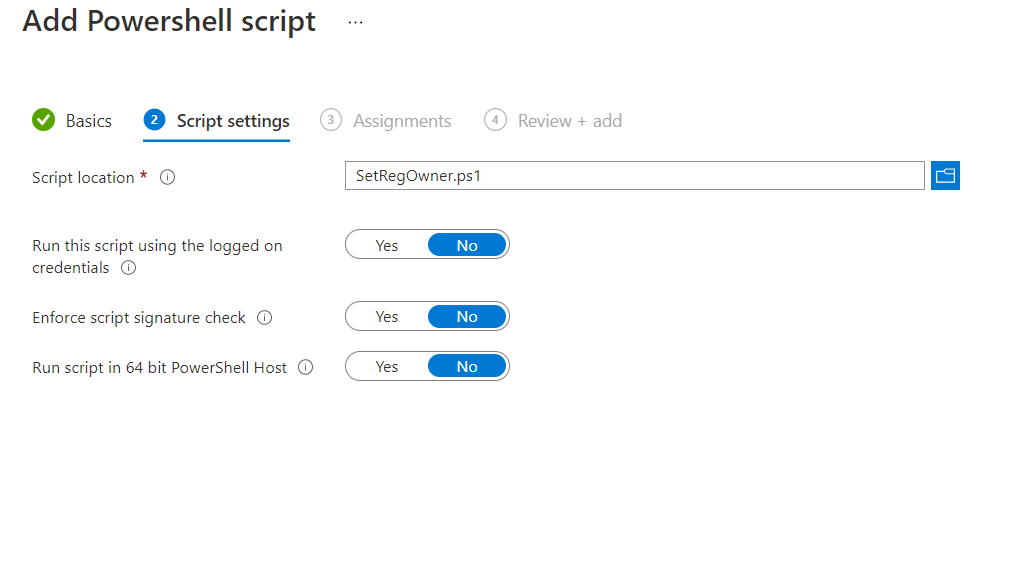Click the step 3 circle icon
The height and width of the screenshot is (587, 1021).
pos(330,120)
